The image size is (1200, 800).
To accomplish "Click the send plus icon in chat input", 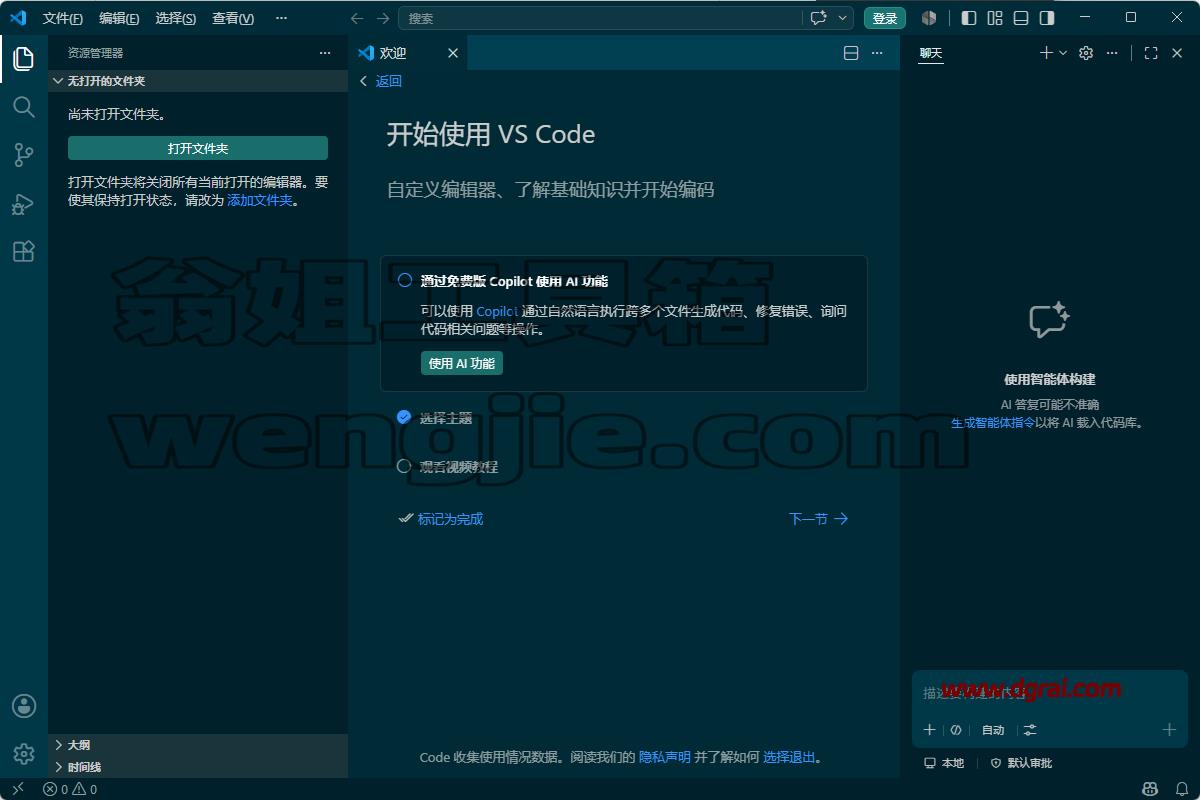I will pos(1169,730).
